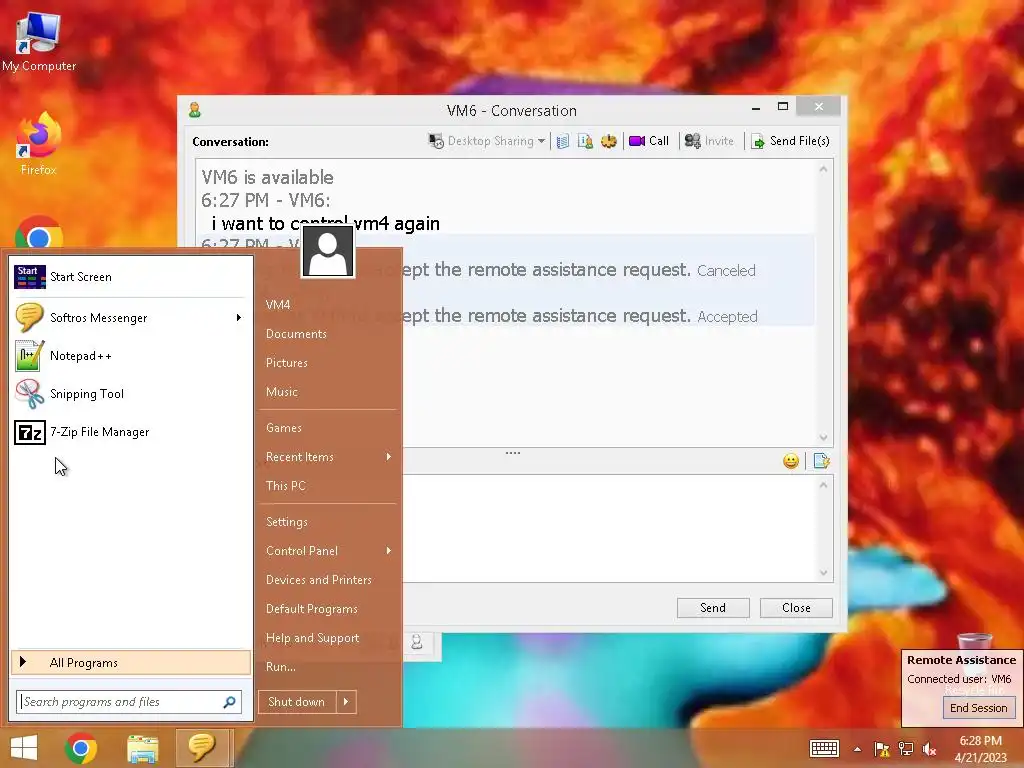The image size is (1024, 768).
Task: Click down arrow of message input scrollbar
Action: click(824, 573)
